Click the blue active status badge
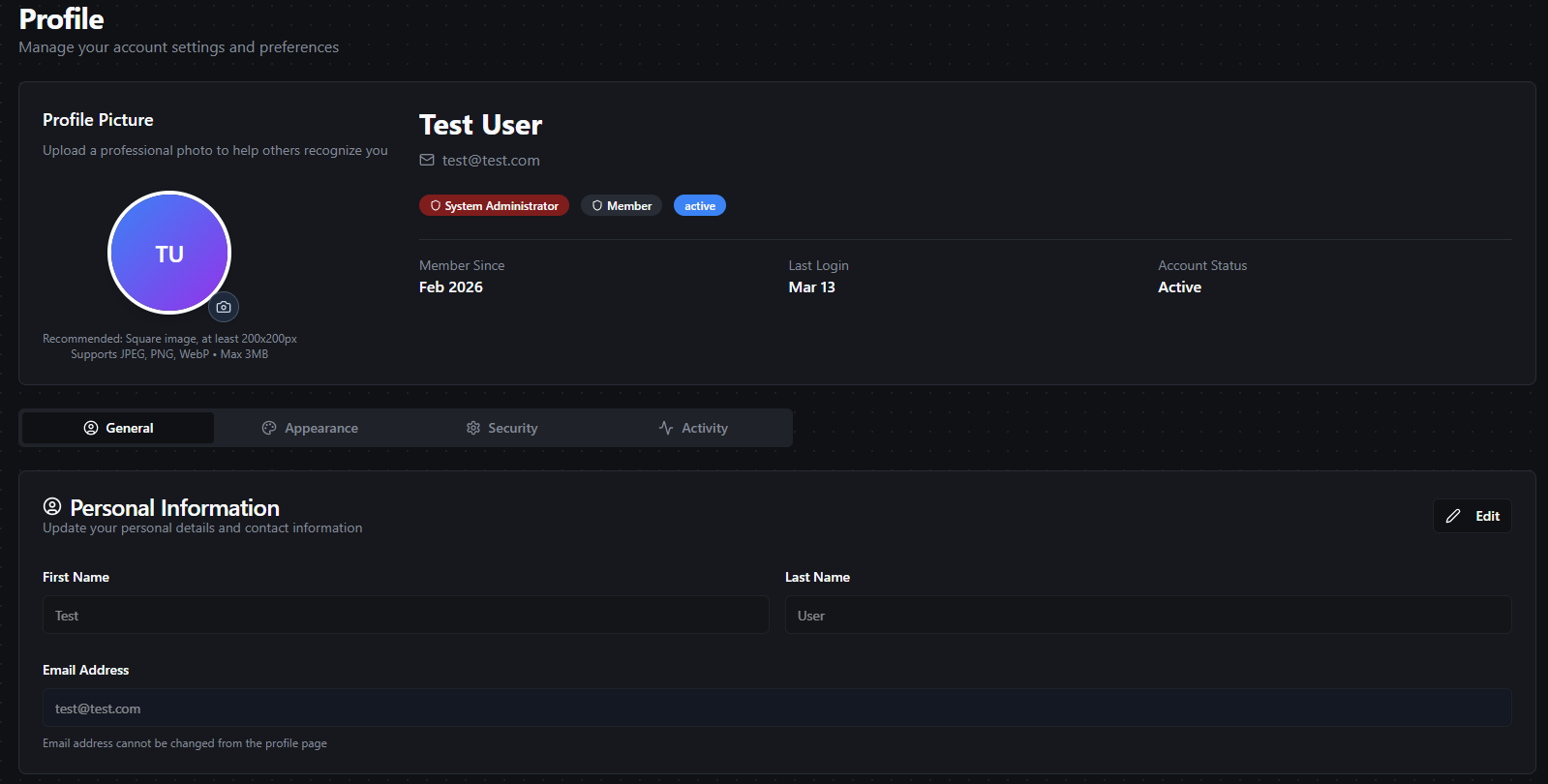 pos(700,206)
